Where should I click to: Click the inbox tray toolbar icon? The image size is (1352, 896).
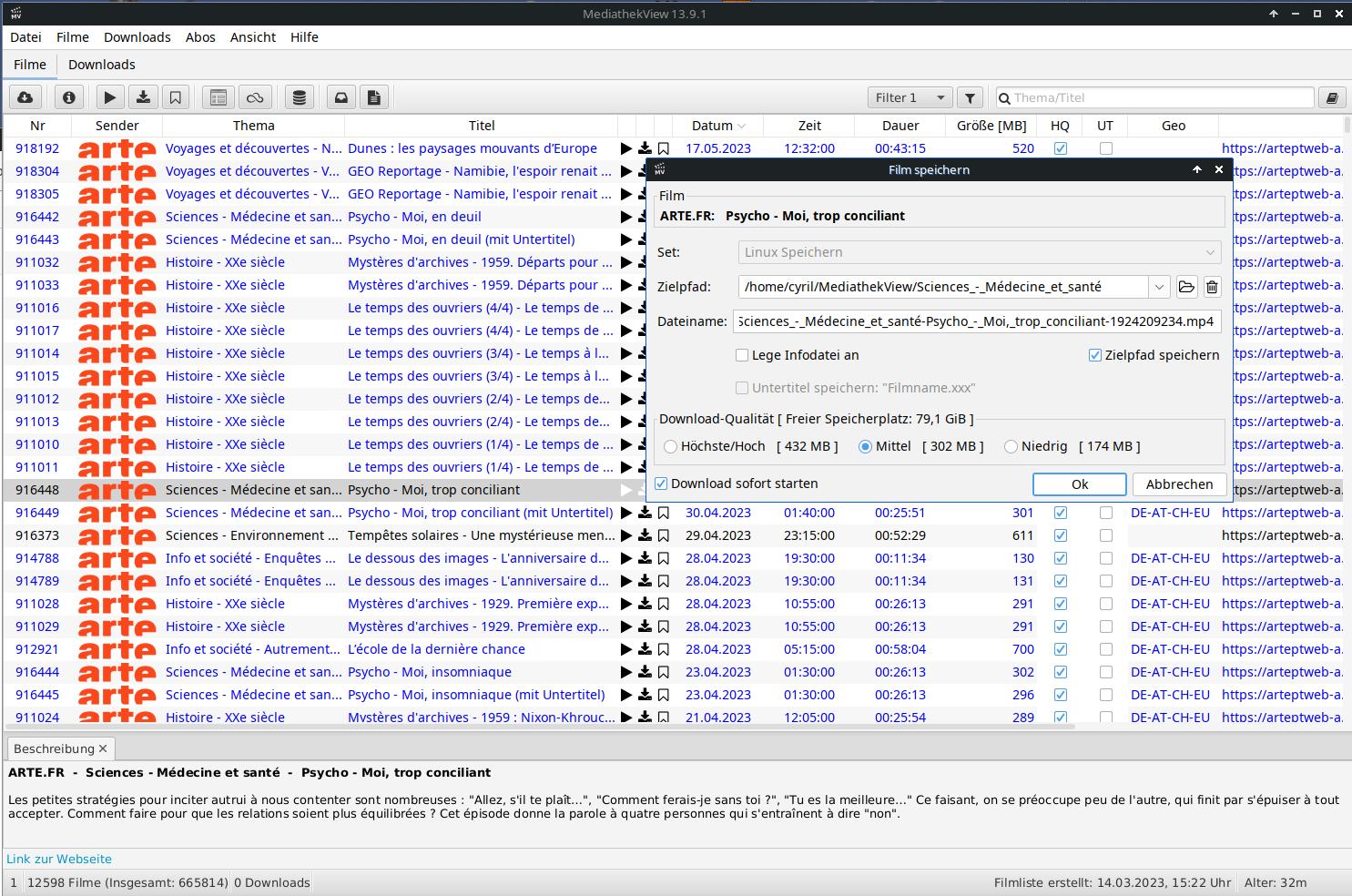(x=341, y=97)
